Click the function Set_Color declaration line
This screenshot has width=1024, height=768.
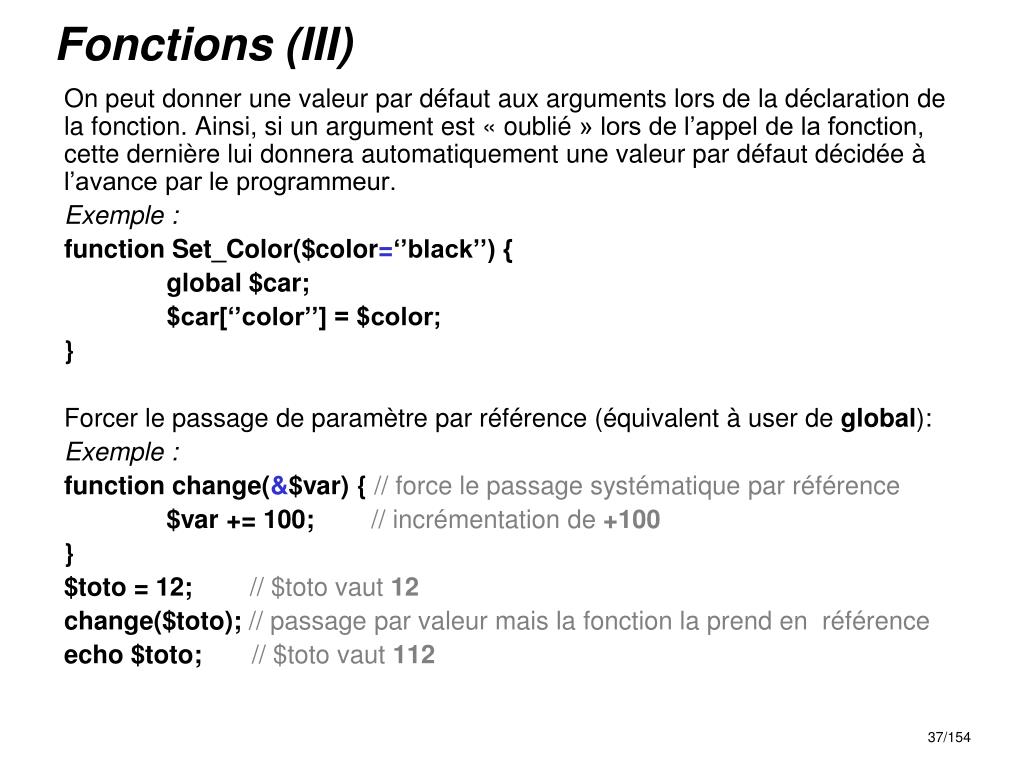(x=288, y=250)
